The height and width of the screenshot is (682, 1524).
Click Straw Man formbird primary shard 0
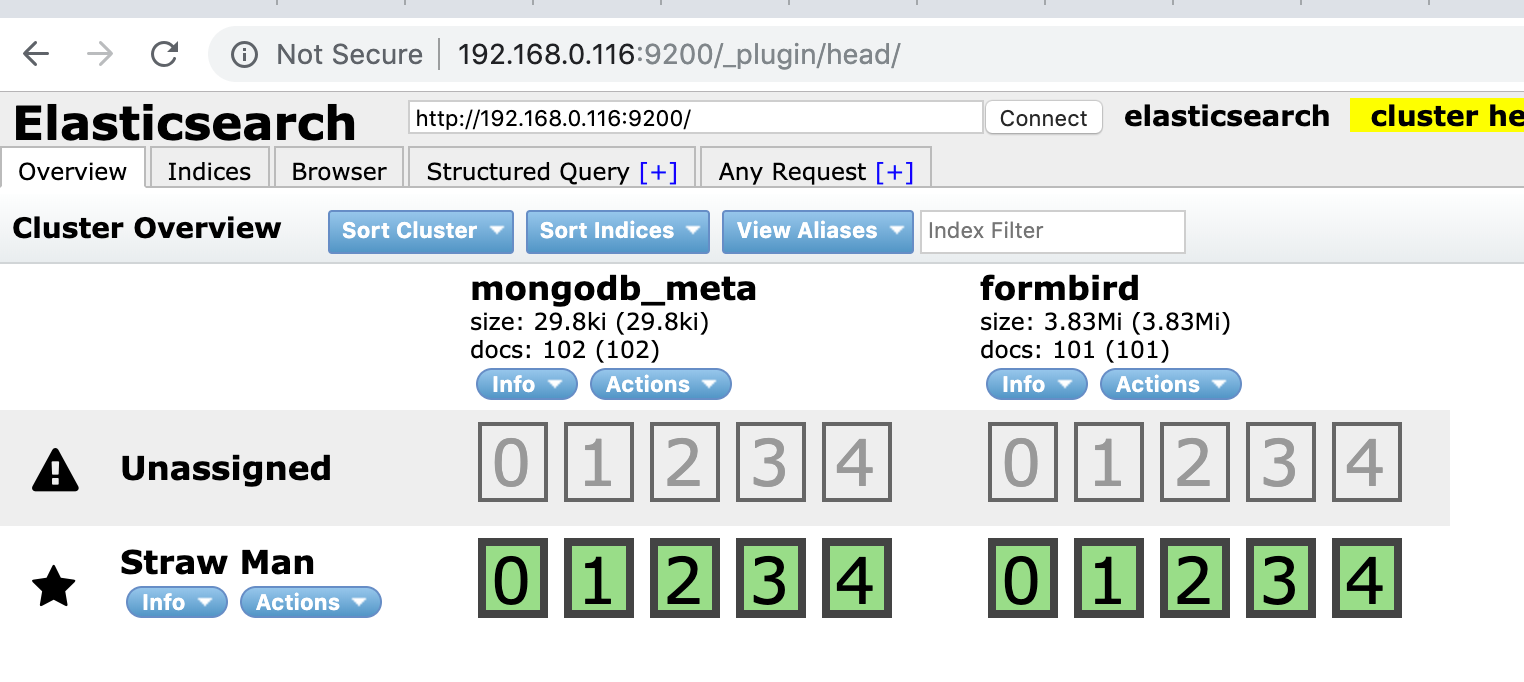click(1021, 578)
